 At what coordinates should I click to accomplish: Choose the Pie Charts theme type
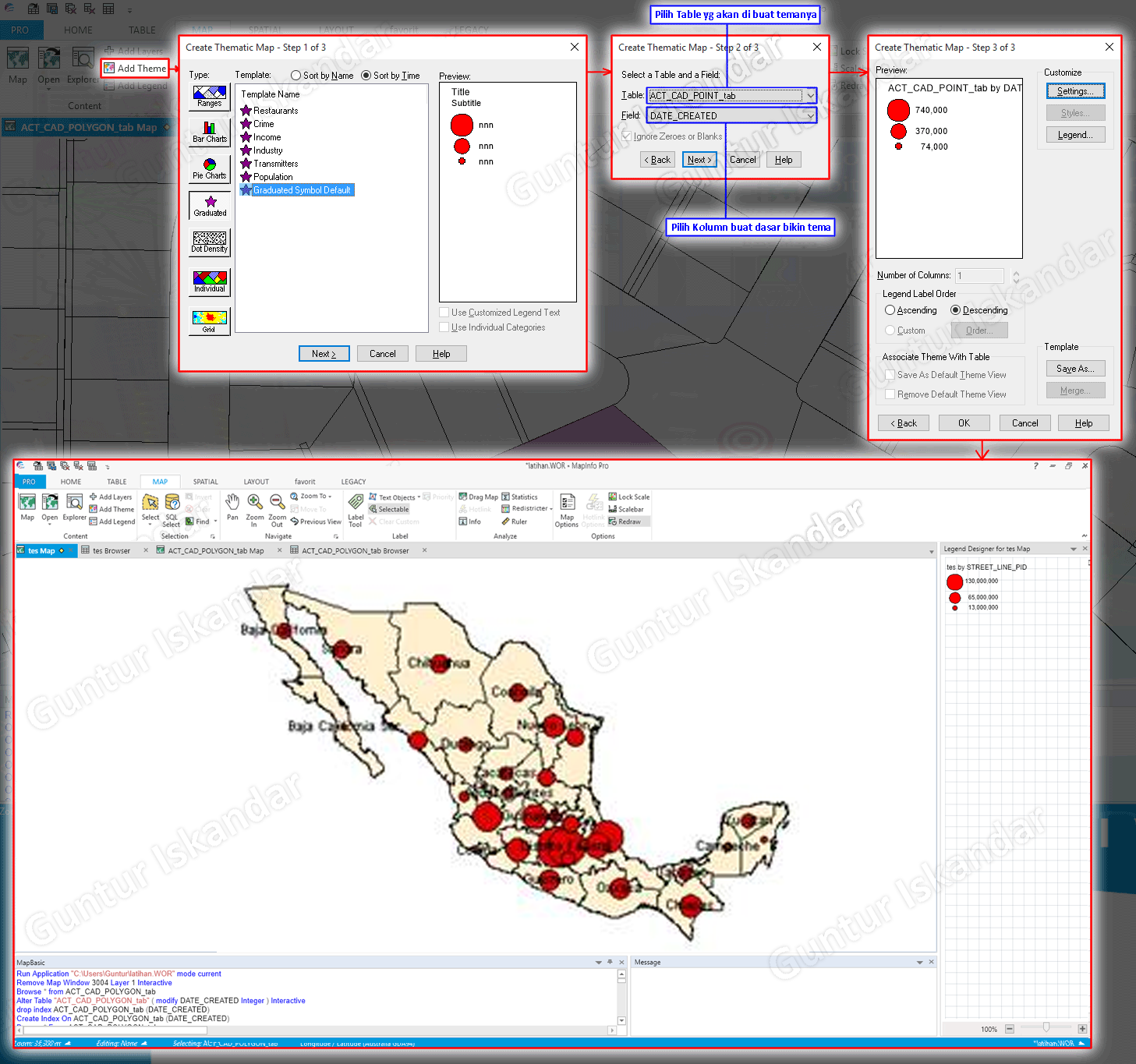click(x=208, y=168)
